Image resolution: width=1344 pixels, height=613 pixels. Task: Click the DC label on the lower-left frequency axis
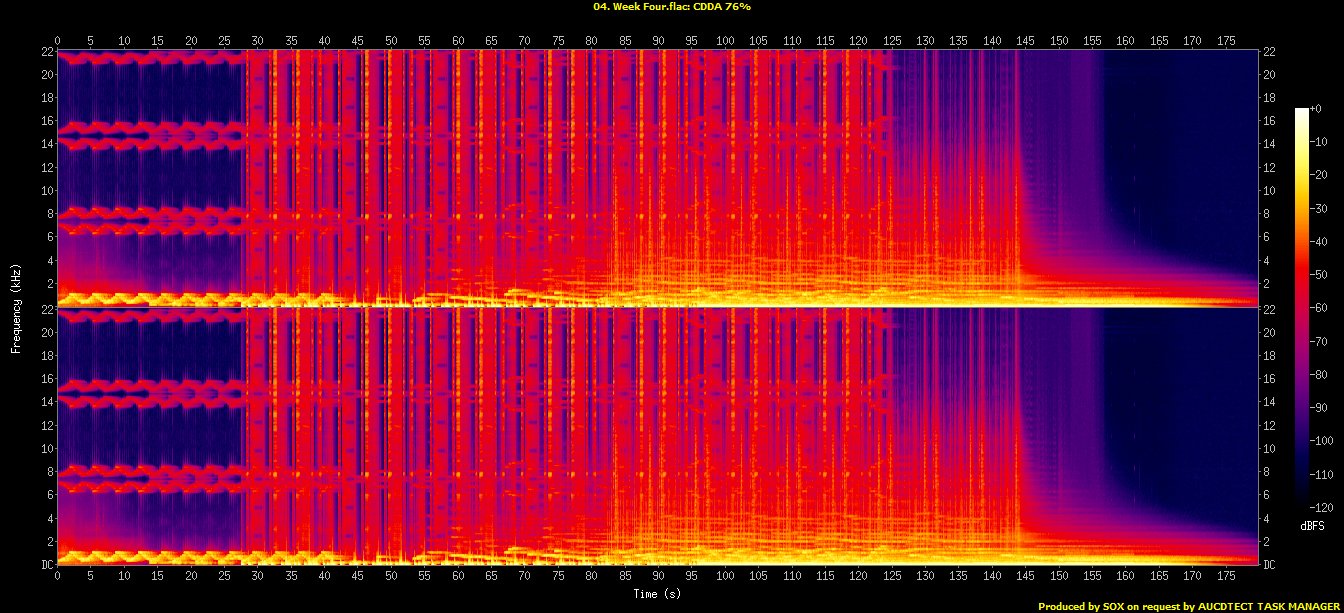click(46, 565)
